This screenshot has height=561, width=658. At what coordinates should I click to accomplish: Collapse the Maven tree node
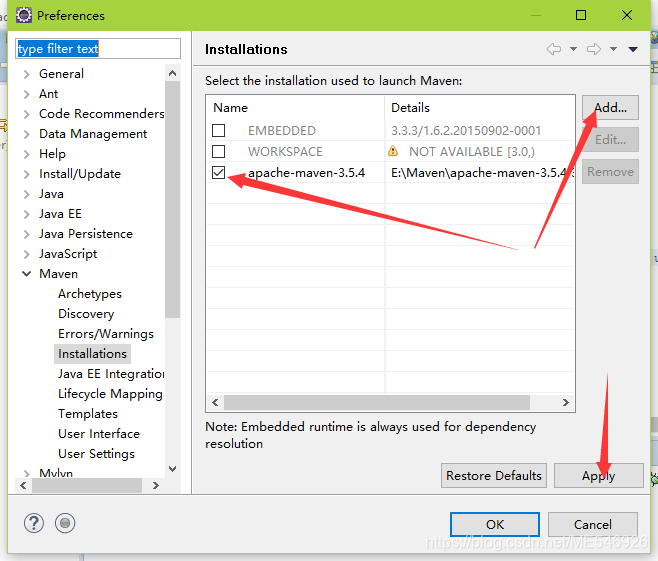pyautogui.click(x=26, y=274)
